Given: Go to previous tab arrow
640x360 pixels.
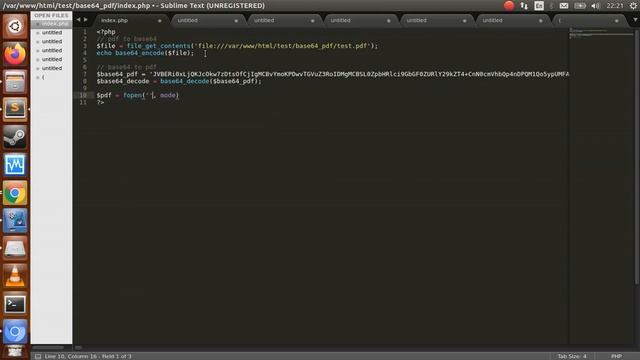Looking at the screenshot, I should 78,19.
